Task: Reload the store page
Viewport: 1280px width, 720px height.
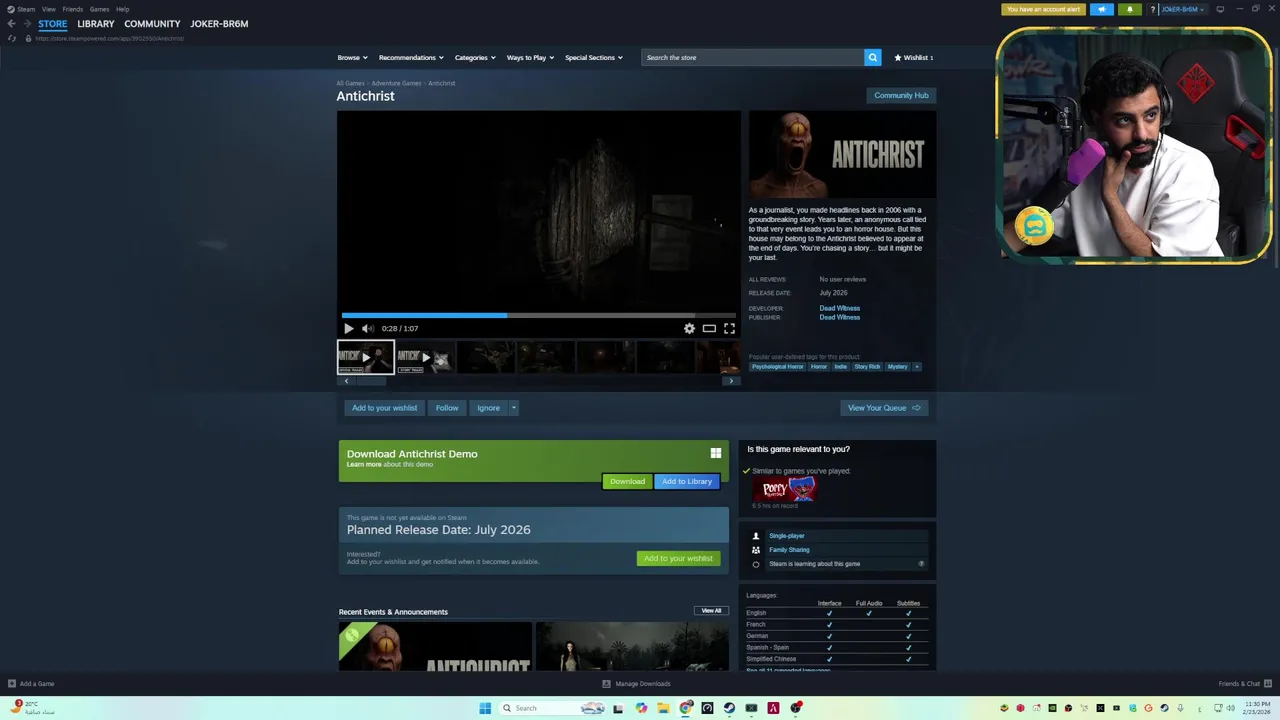Action: pyautogui.click(x=12, y=38)
